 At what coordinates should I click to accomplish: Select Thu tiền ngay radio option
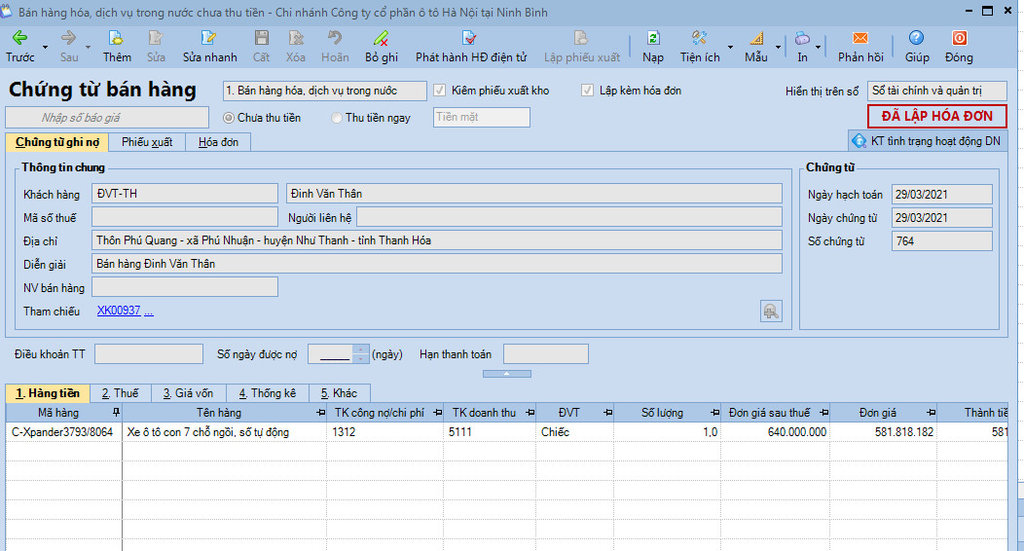336,118
